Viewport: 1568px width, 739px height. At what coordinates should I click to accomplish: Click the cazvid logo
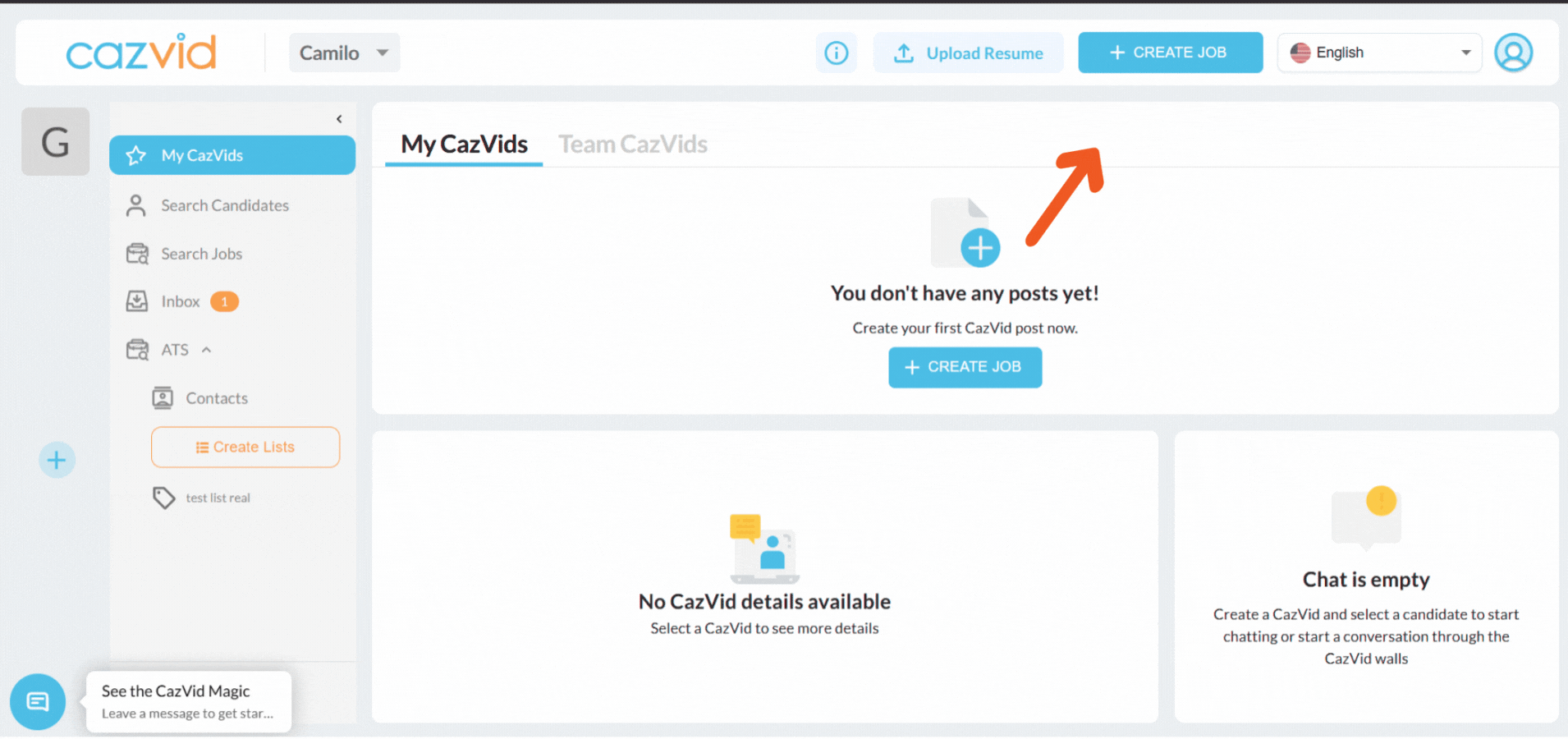[141, 53]
